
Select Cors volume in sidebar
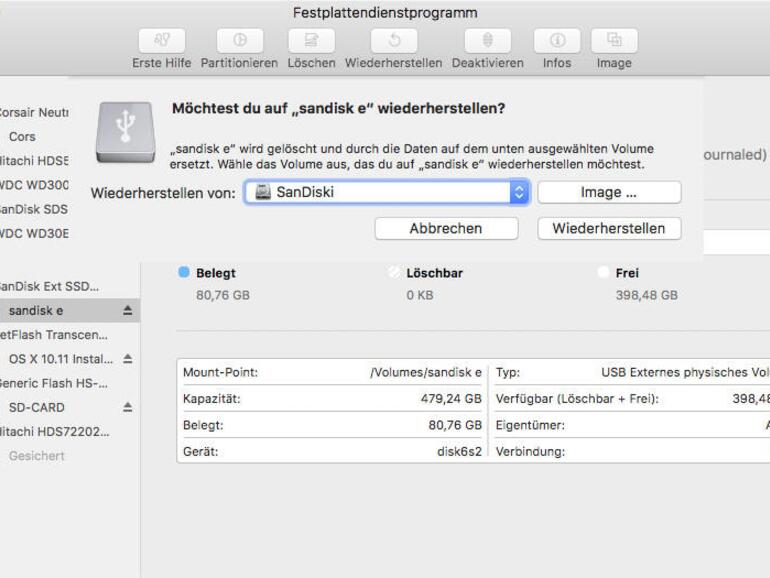pyautogui.click(x=22, y=137)
